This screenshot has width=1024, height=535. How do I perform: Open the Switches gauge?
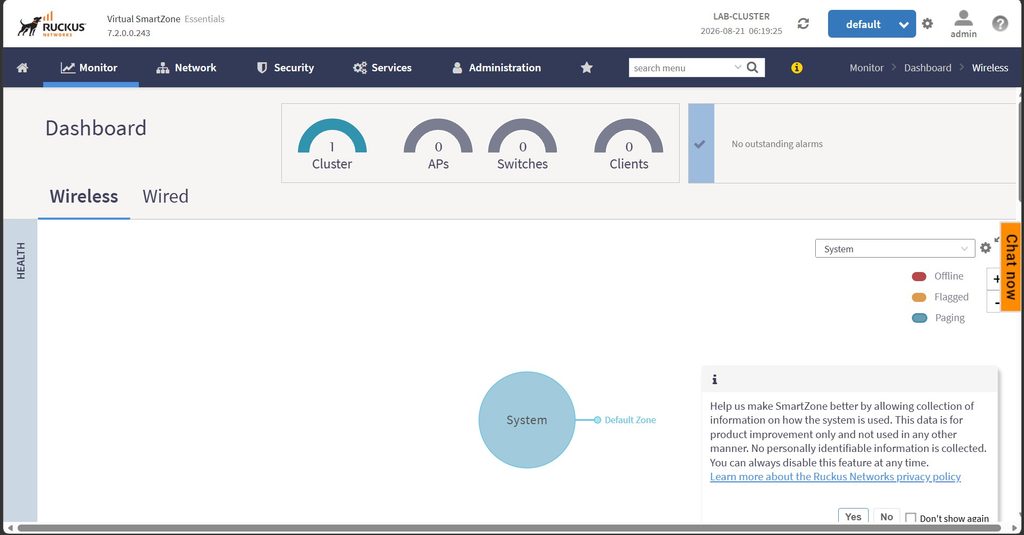(522, 144)
